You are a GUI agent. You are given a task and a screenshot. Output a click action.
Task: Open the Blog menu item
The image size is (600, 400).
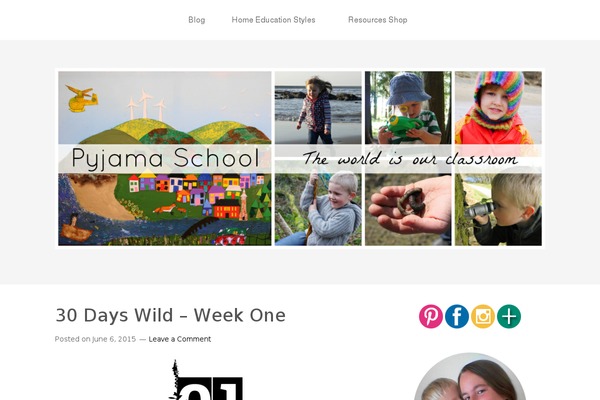pos(197,20)
